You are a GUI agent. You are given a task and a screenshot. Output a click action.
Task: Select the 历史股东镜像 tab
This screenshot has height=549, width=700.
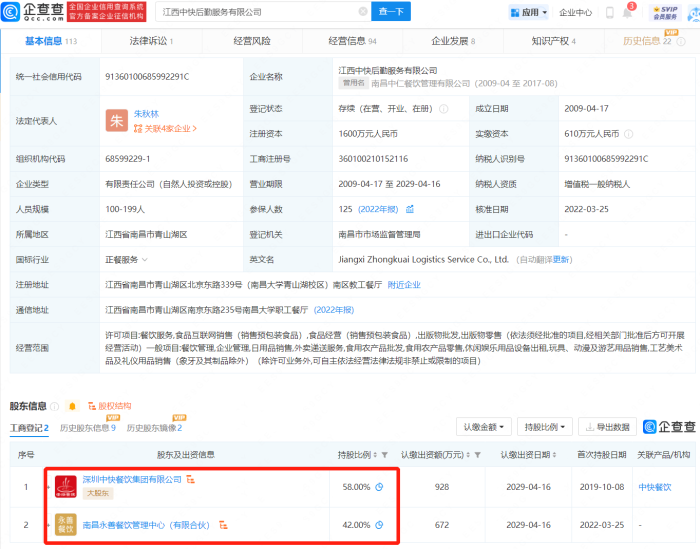(x=154, y=428)
